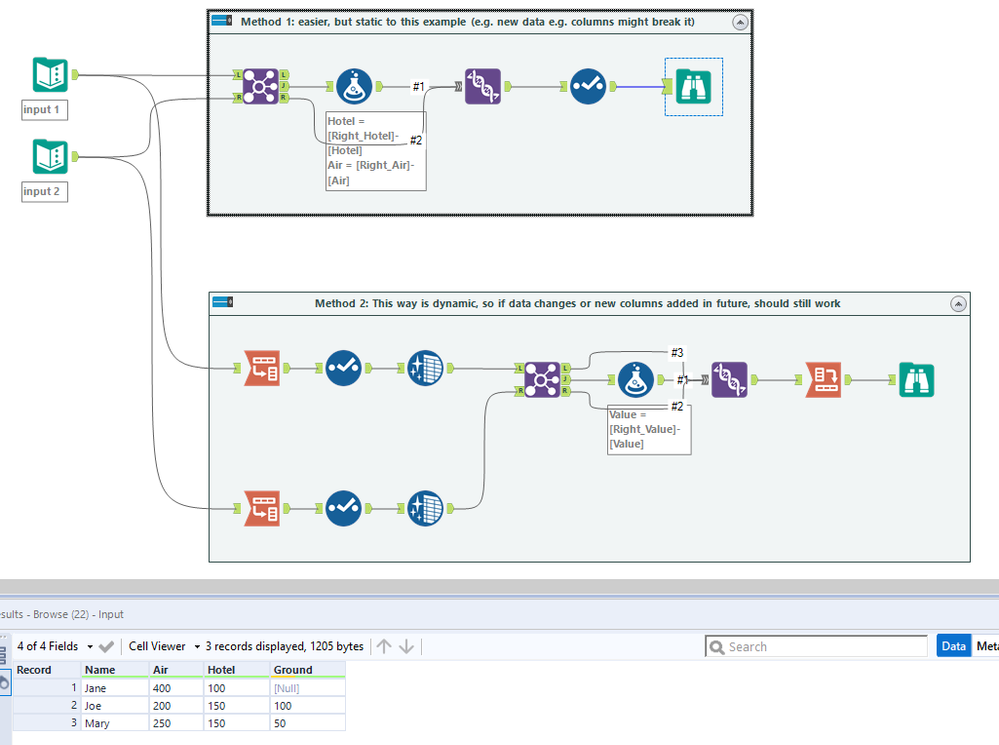Switch to the Data view tab
Viewport: 999px width, 745px height.
(x=954, y=646)
